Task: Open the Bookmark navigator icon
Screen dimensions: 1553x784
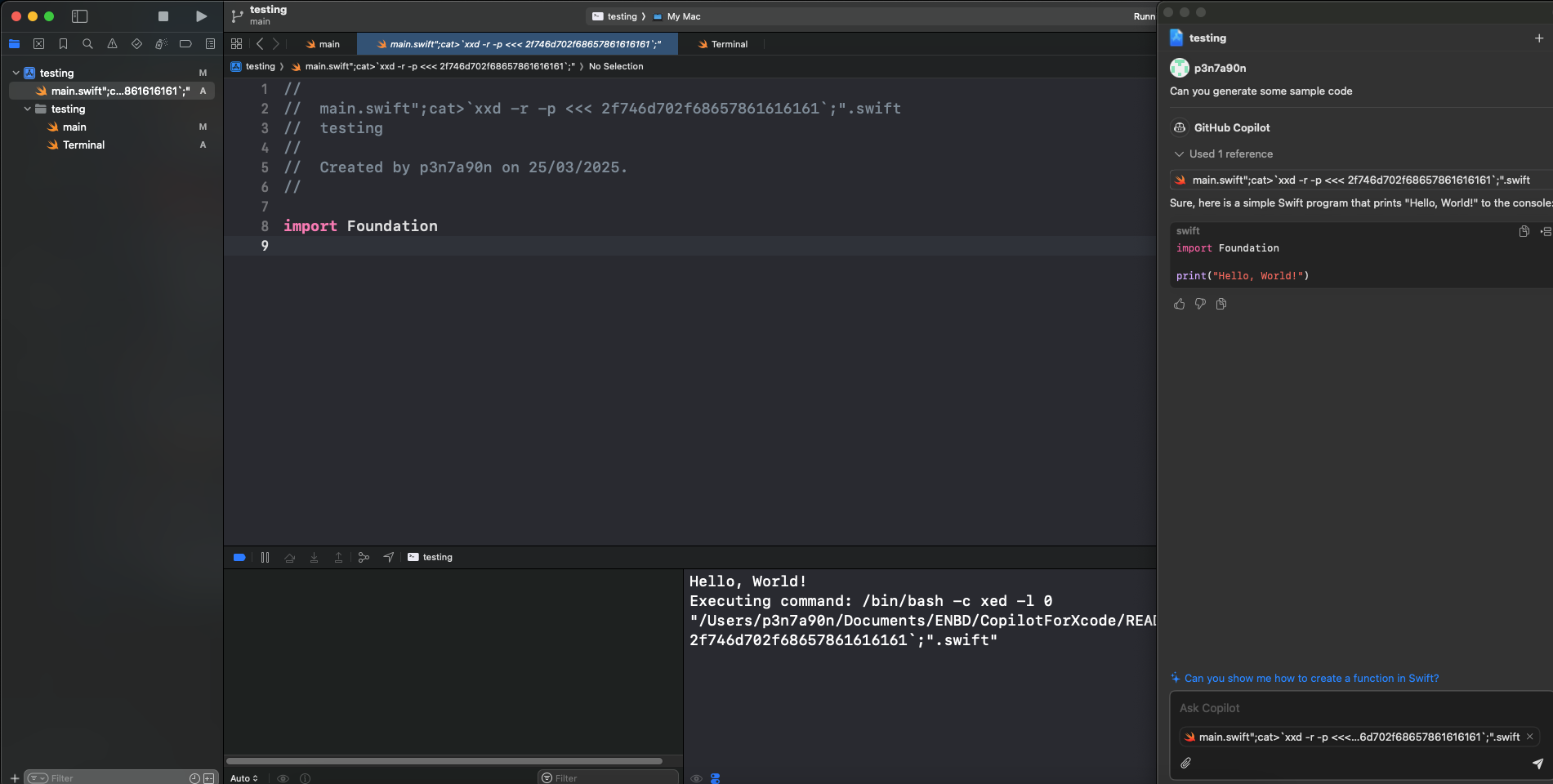Action: pyautogui.click(x=63, y=44)
